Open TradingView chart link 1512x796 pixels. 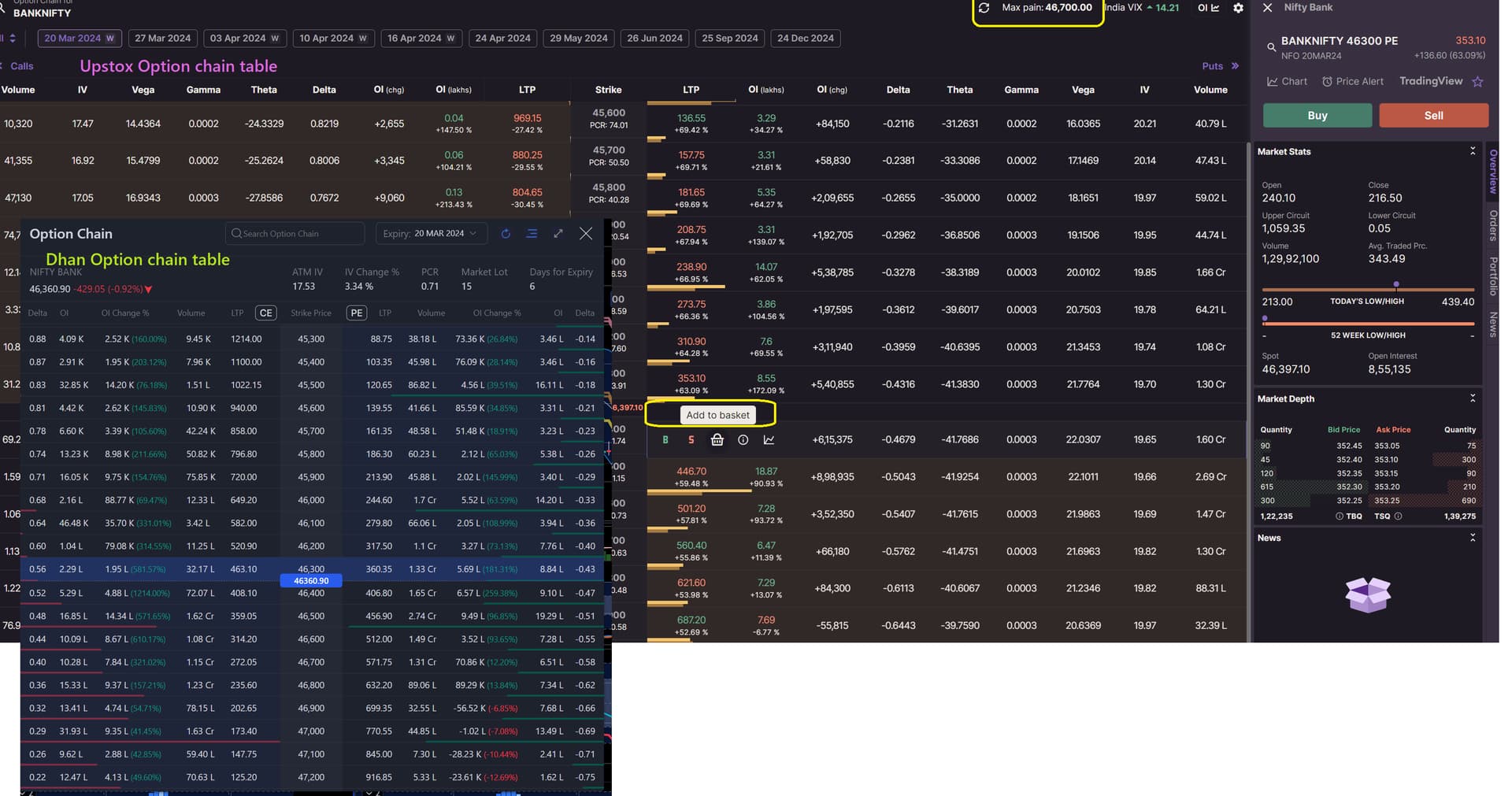(1431, 81)
